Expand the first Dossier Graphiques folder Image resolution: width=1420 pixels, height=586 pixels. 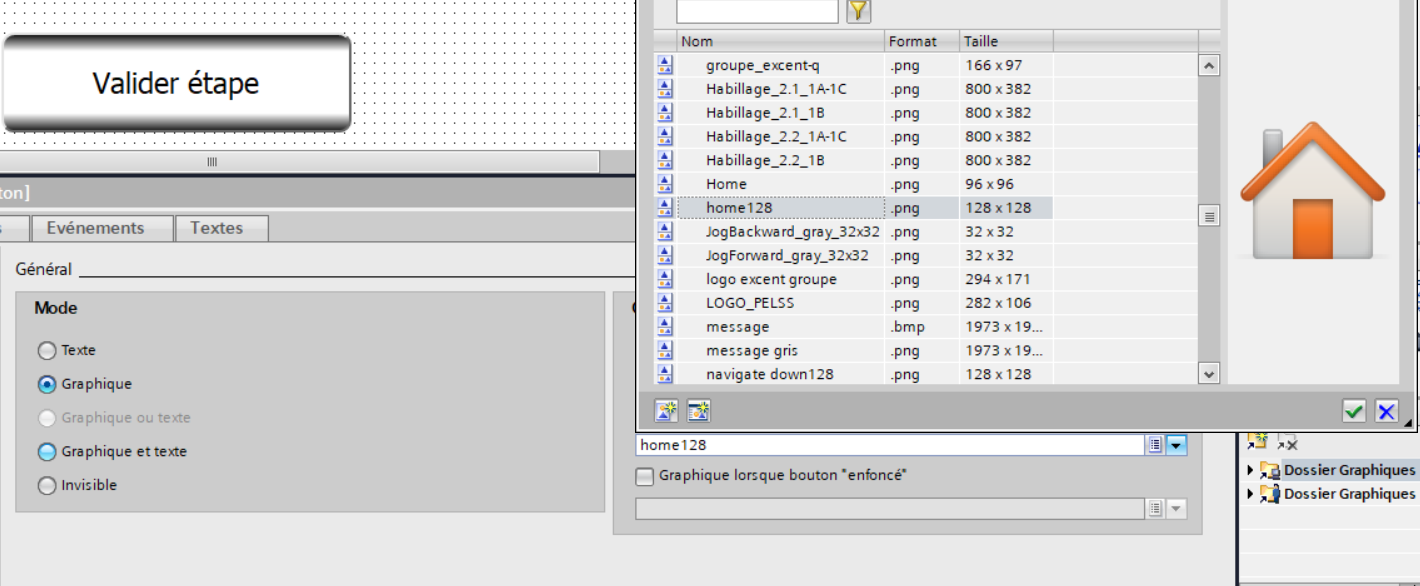click(1250, 470)
